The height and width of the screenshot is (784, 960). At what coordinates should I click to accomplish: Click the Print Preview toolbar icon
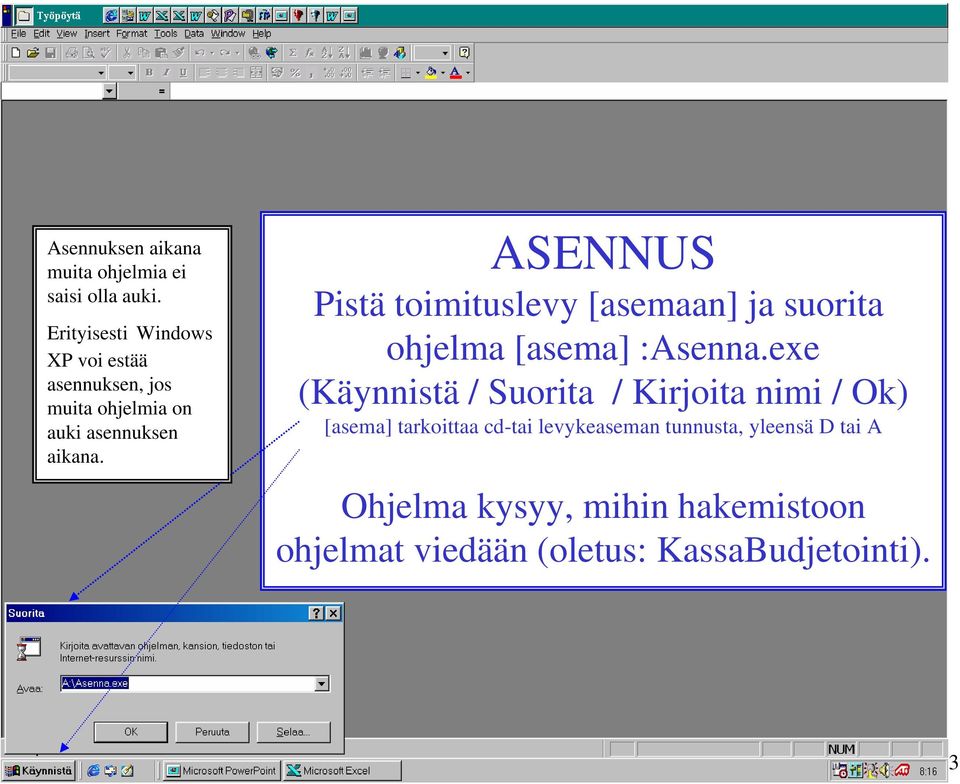pyautogui.click(x=89, y=53)
